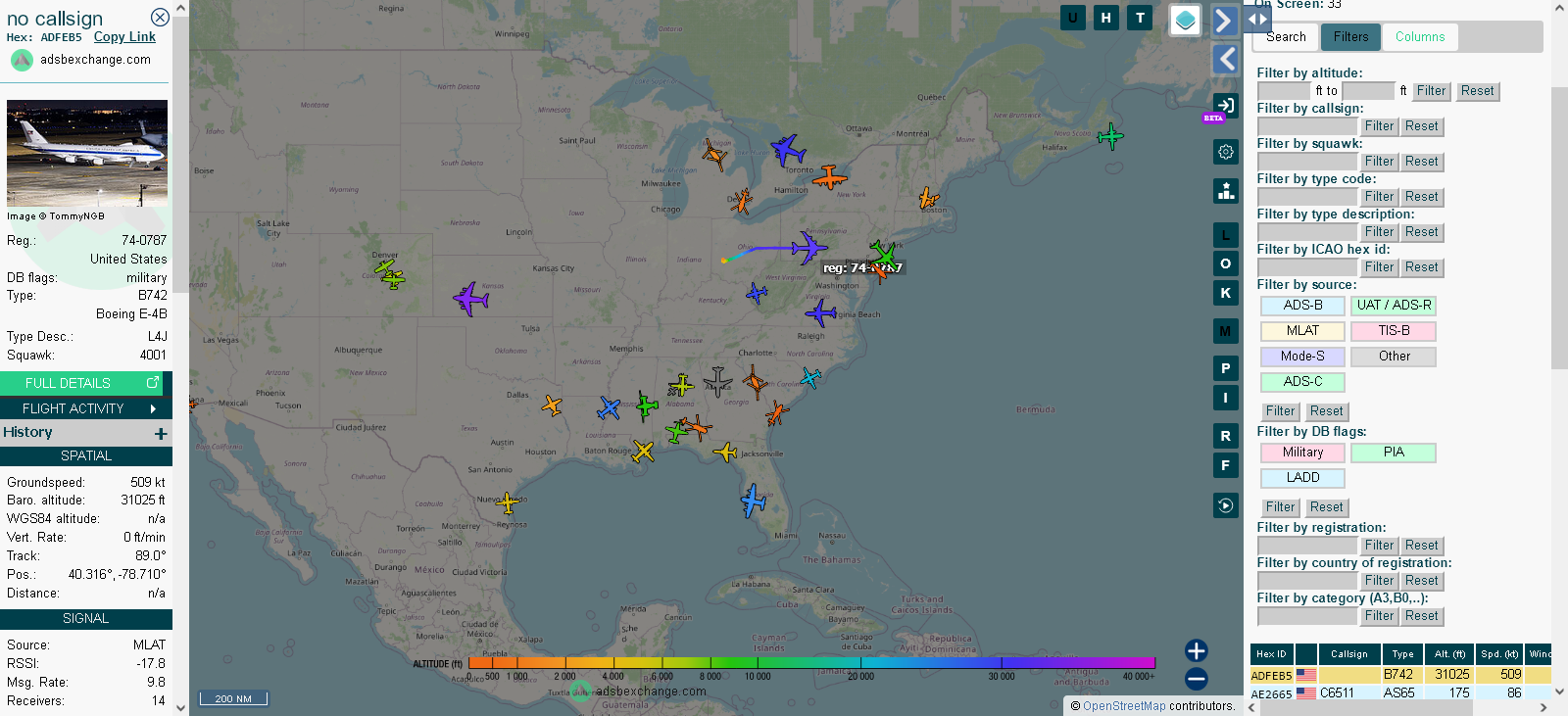Screen dimensions: 1568x716
Task: Click the replay playback icon on map
Action: (x=1226, y=505)
